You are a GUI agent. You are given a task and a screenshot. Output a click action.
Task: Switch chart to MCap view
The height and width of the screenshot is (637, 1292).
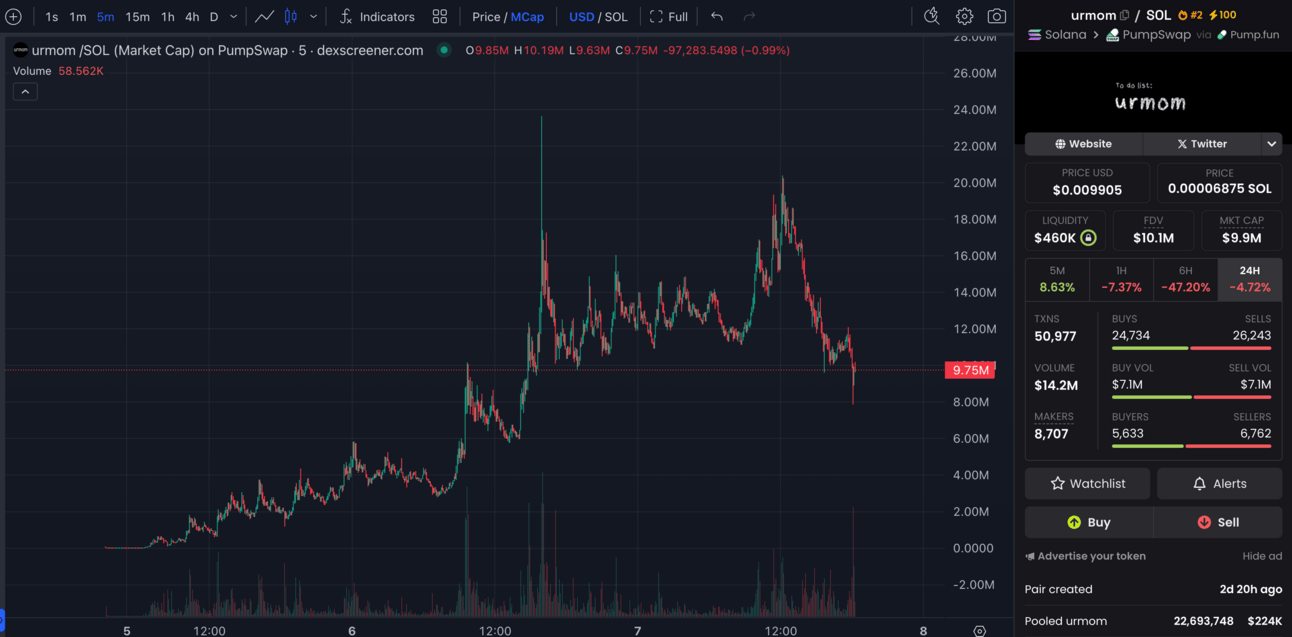click(528, 17)
